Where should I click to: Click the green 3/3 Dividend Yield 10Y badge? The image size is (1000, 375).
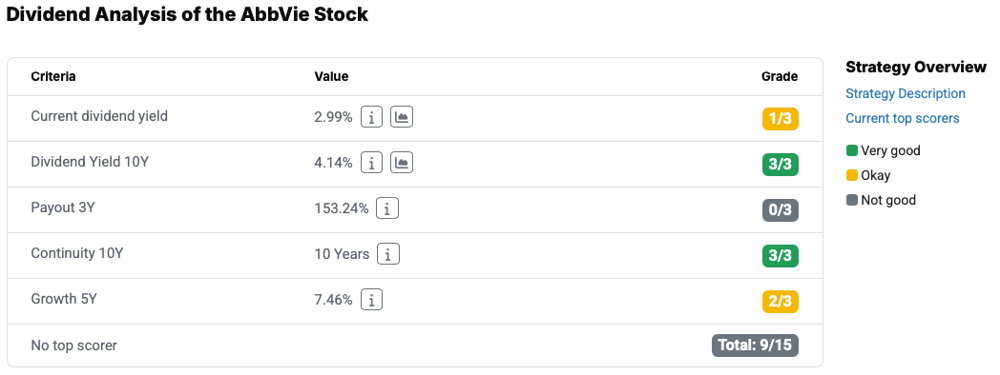[x=780, y=165]
